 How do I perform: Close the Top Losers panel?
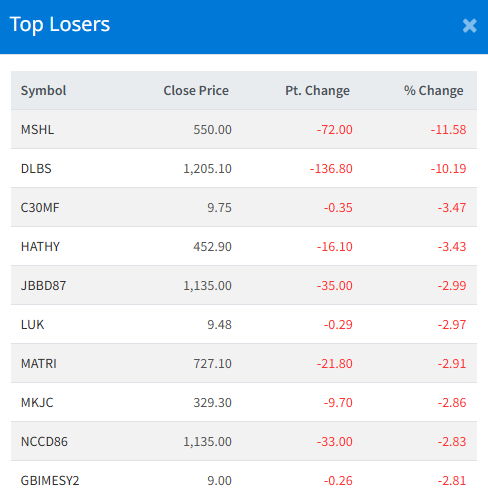[469, 26]
